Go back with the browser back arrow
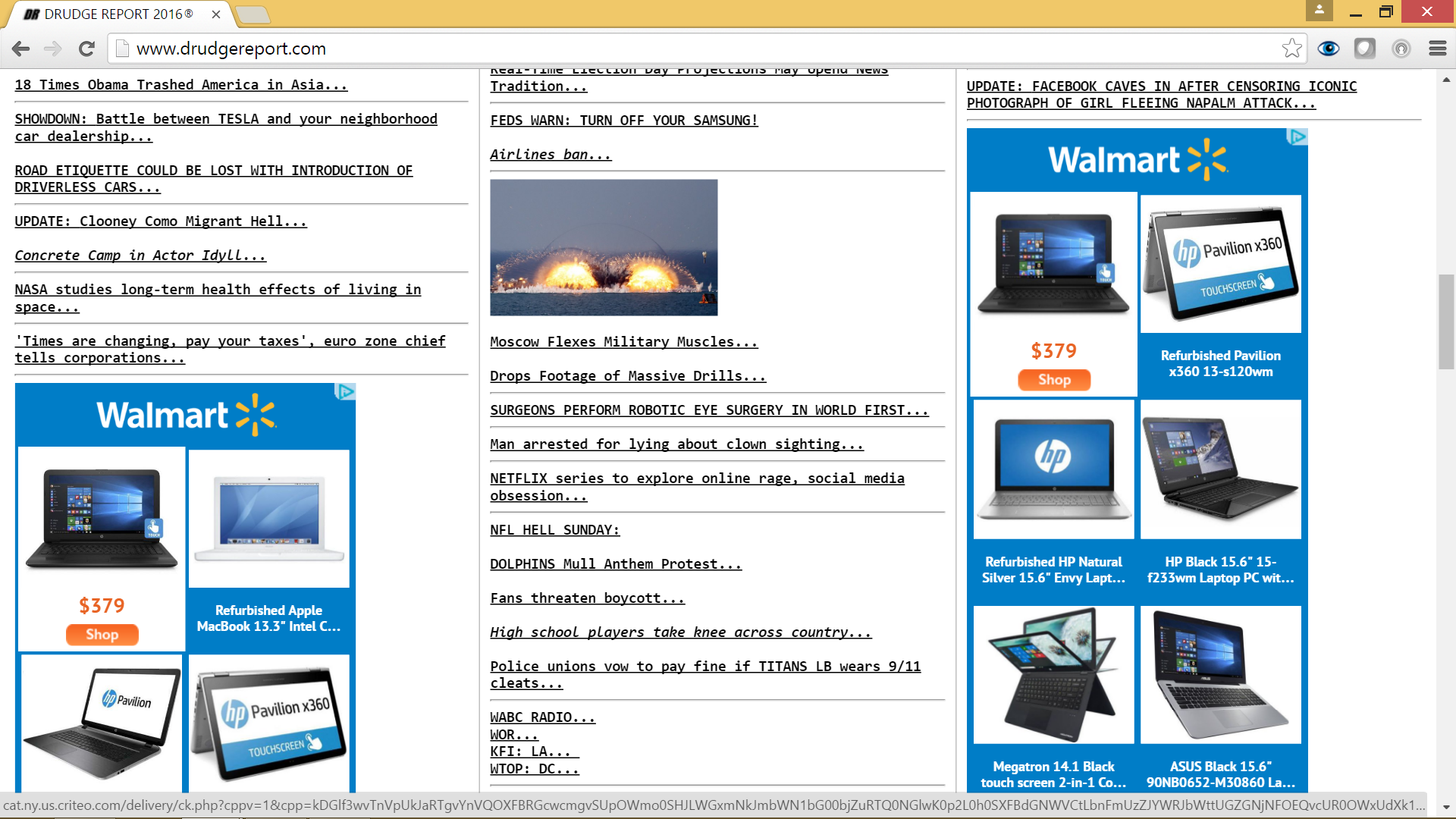This screenshot has height=819, width=1456. coord(20,49)
